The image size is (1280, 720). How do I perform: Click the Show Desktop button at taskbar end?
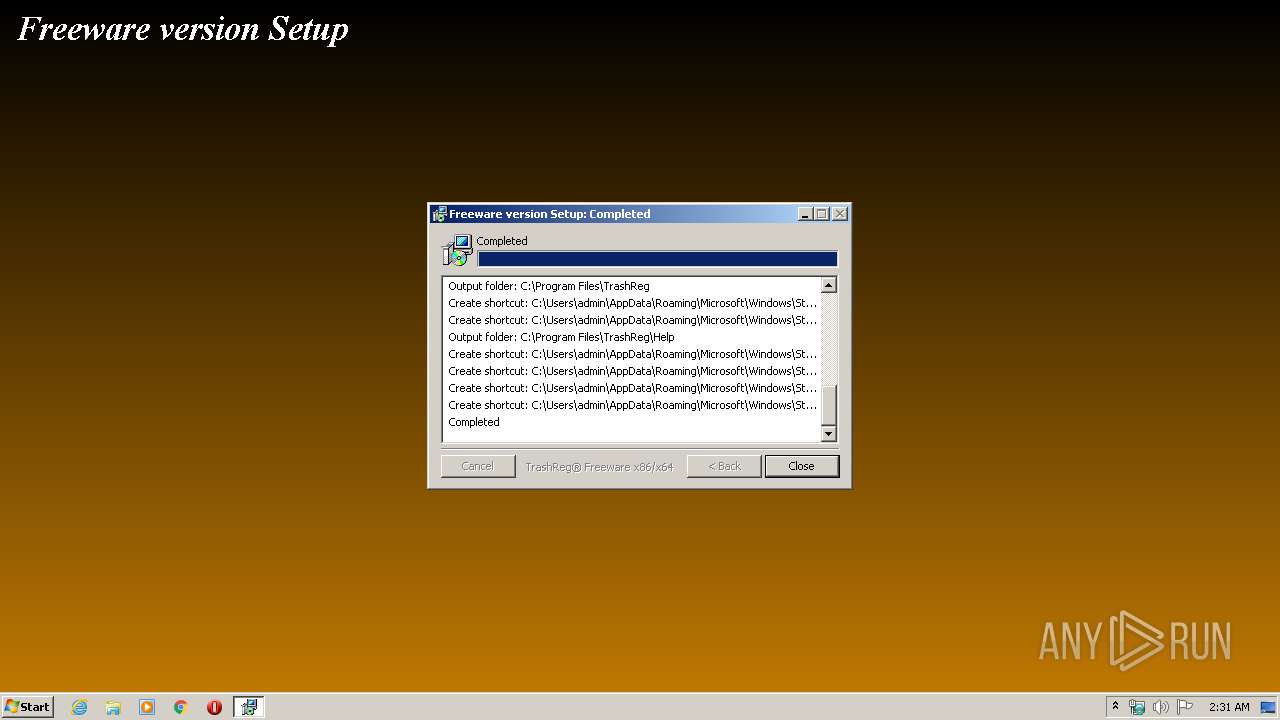pyautogui.click(x=1270, y=707)
